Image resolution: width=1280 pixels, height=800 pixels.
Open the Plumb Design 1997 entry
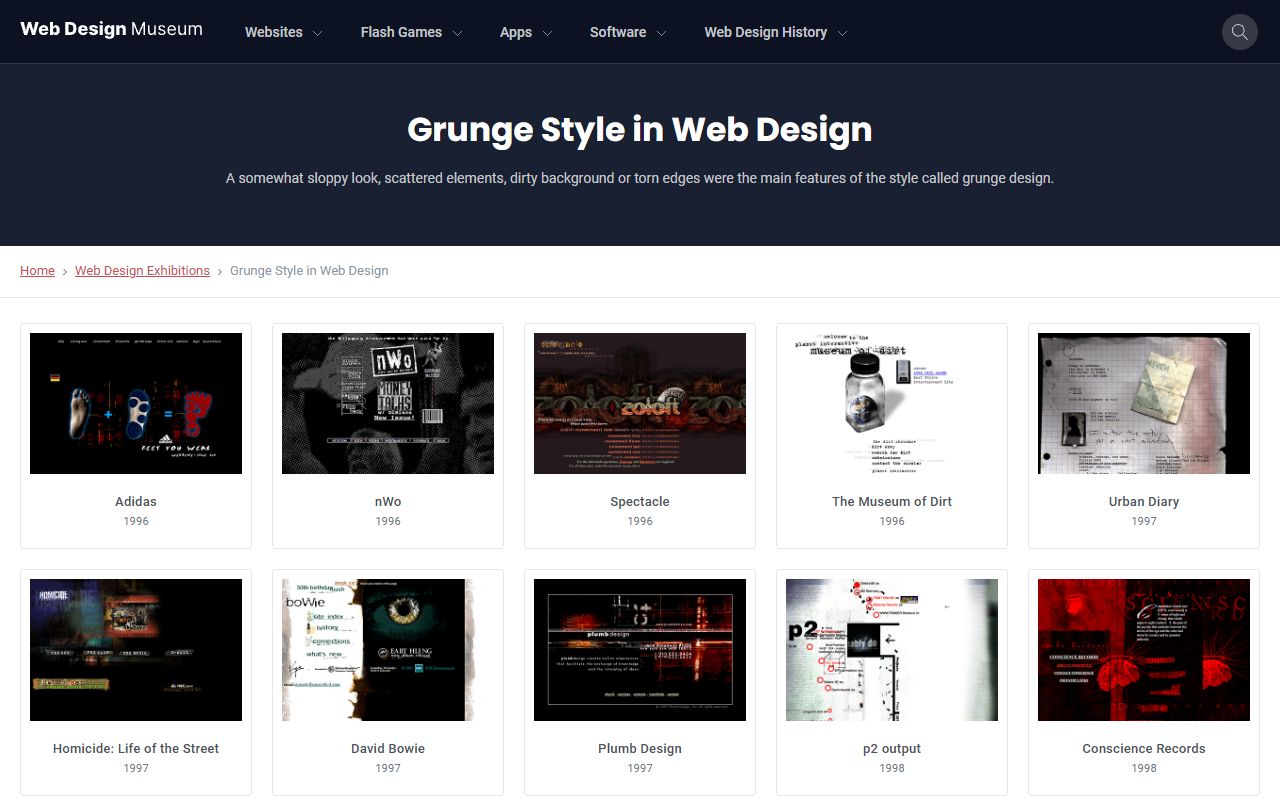(639, 649)
